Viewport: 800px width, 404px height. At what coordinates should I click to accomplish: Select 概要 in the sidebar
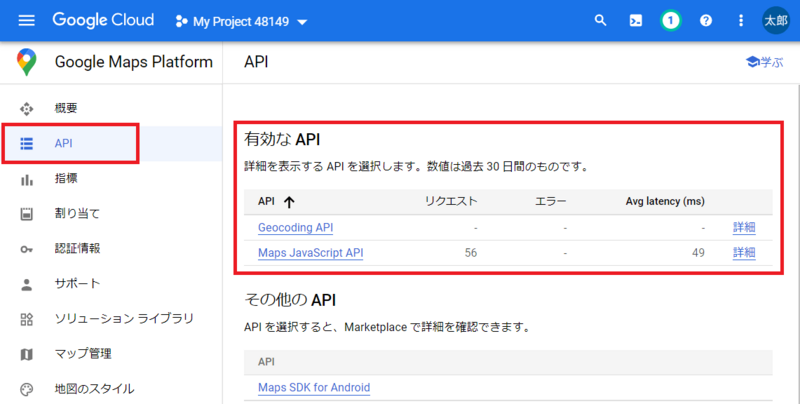tap(66, 108)
